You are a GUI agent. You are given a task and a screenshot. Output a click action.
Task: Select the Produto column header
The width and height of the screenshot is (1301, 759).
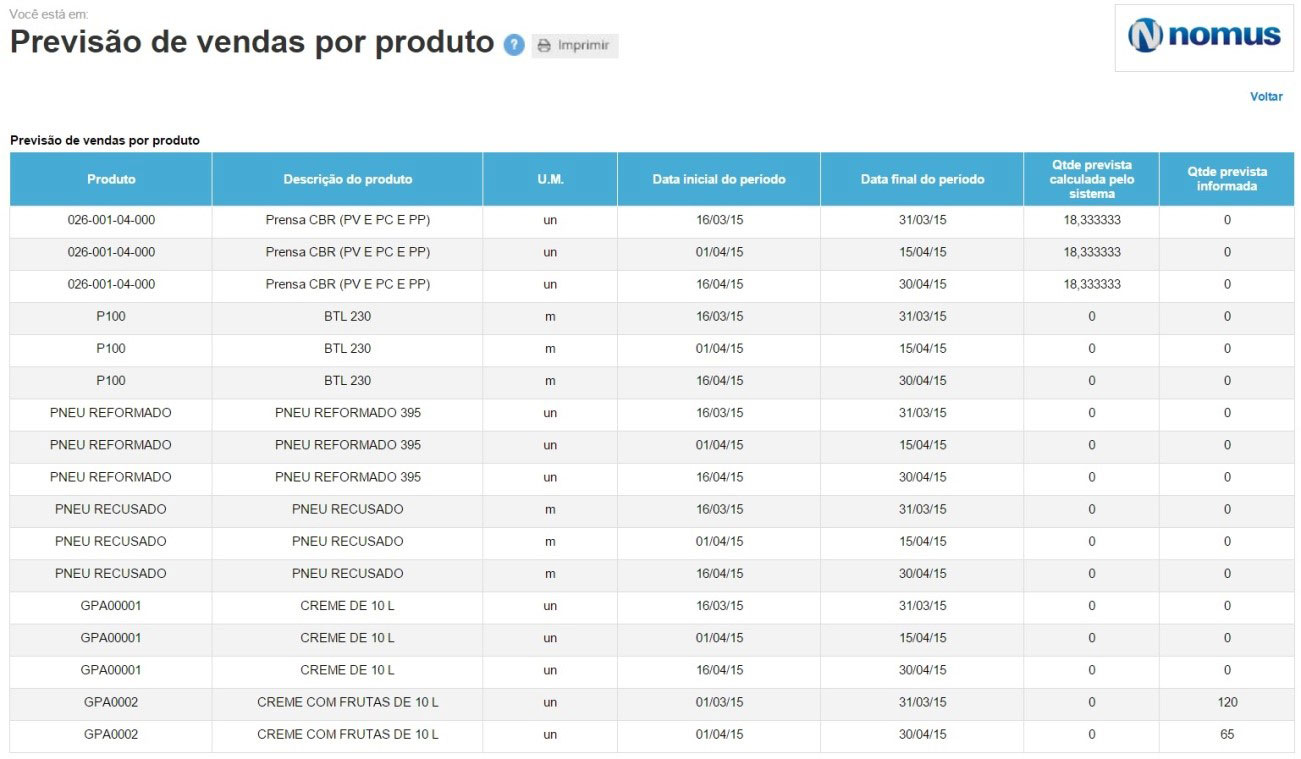coord(111,179)
